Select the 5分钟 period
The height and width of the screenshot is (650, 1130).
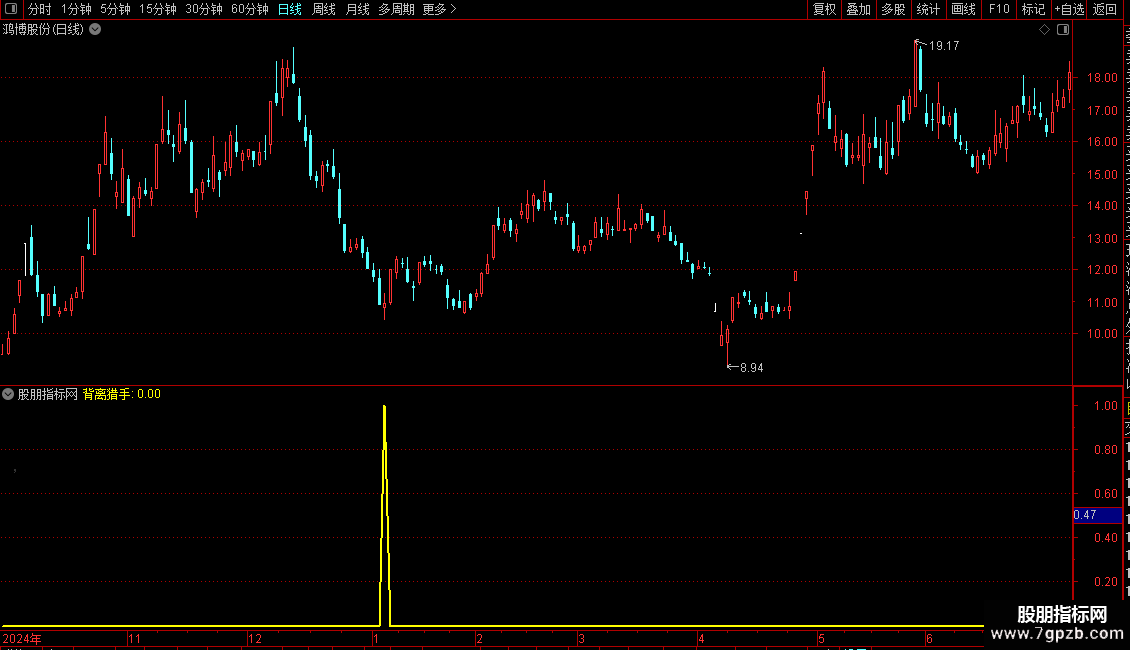click(x=115, y=9)
